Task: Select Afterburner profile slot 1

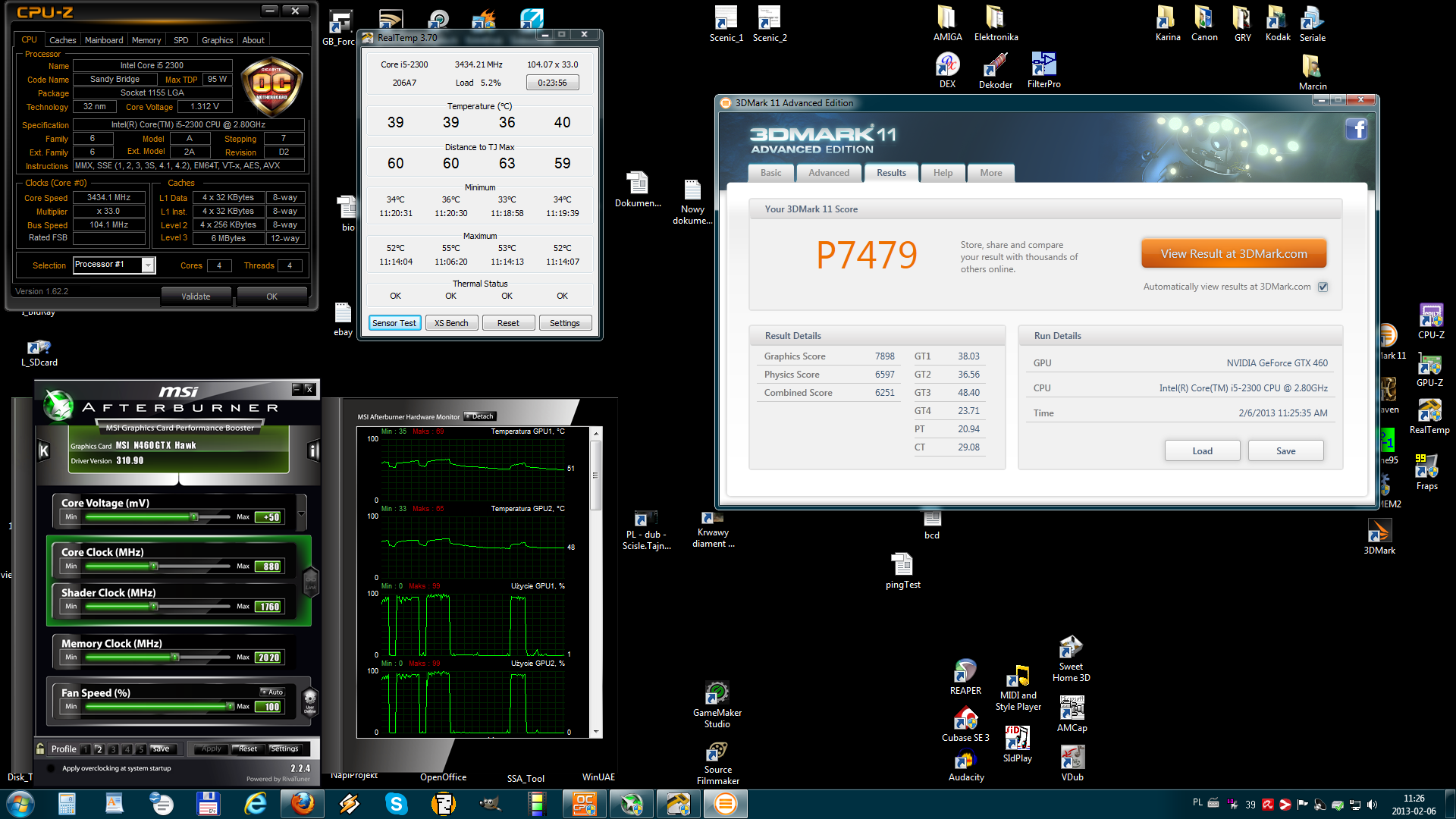Action: 86,749
